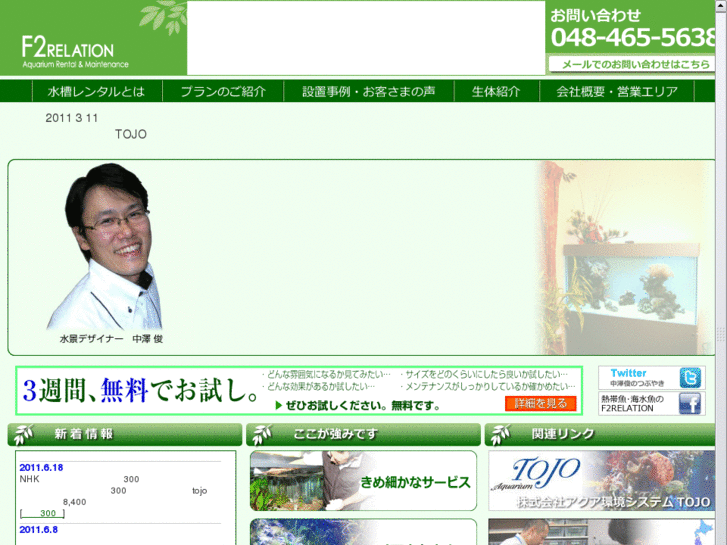Open the 2011.6.8 news entry

(x=38, y=530)
